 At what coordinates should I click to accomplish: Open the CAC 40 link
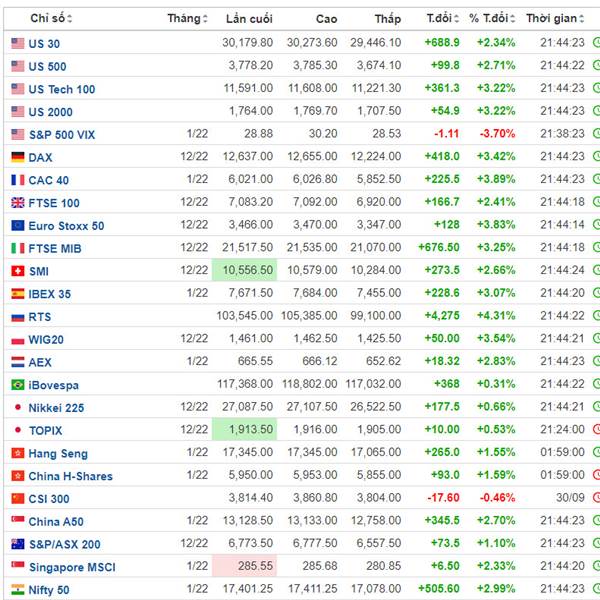(x=49, y=180)
